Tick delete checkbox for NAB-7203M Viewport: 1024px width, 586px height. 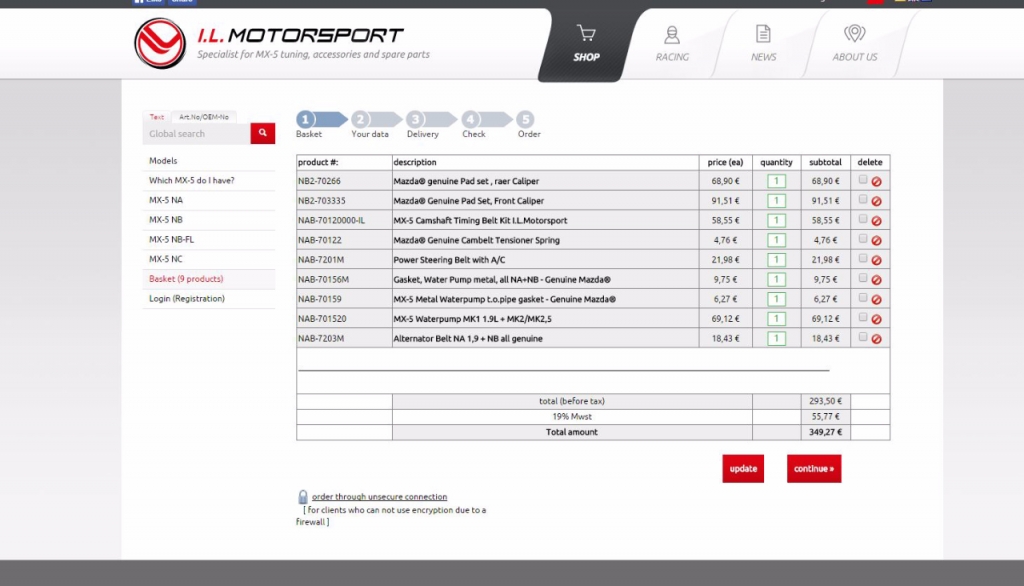863,336
